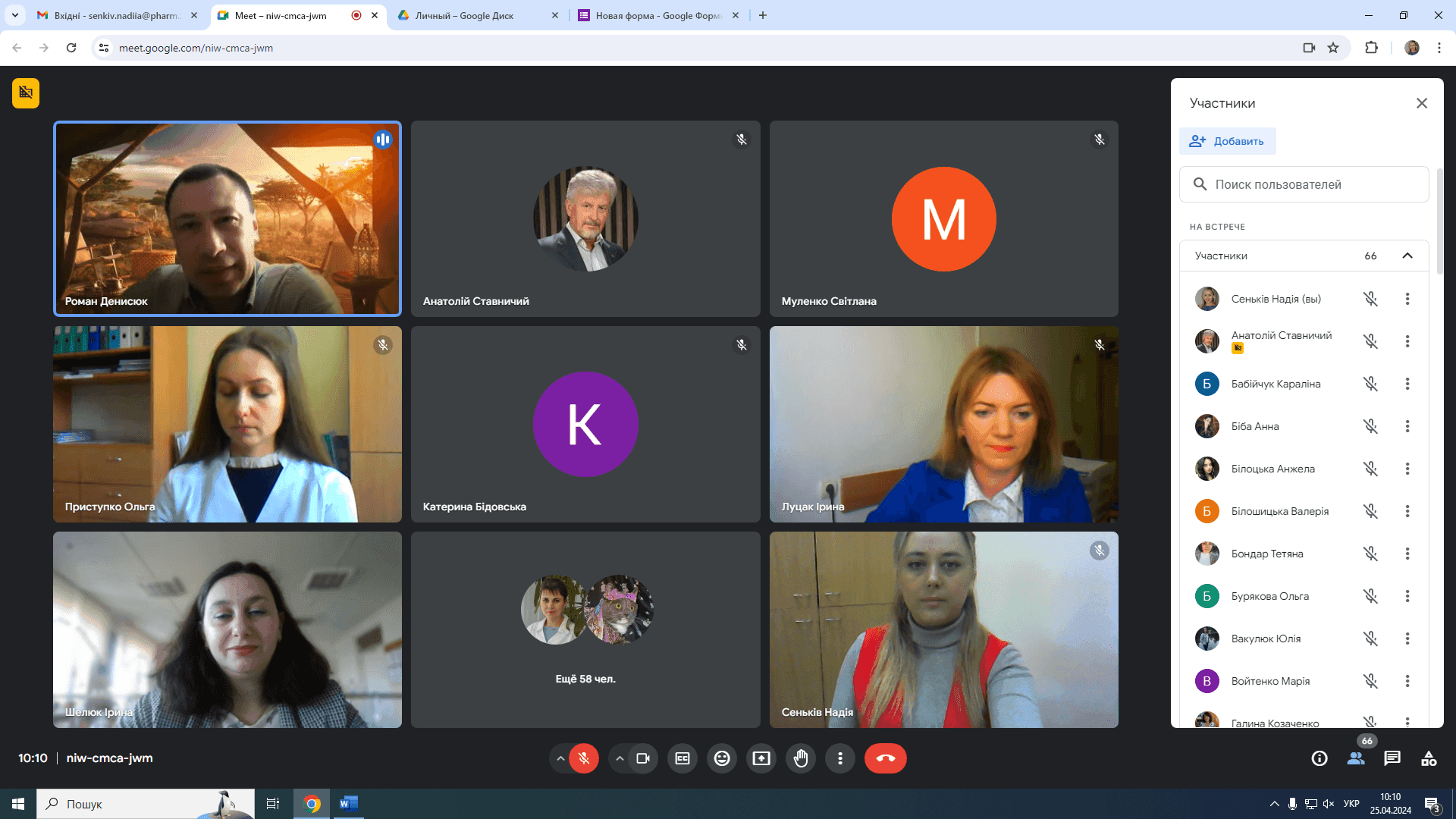Image resolution: width=1456 pixels, height=819 pixels.
Task: Open the Windows Start menu
Action: 18,804
